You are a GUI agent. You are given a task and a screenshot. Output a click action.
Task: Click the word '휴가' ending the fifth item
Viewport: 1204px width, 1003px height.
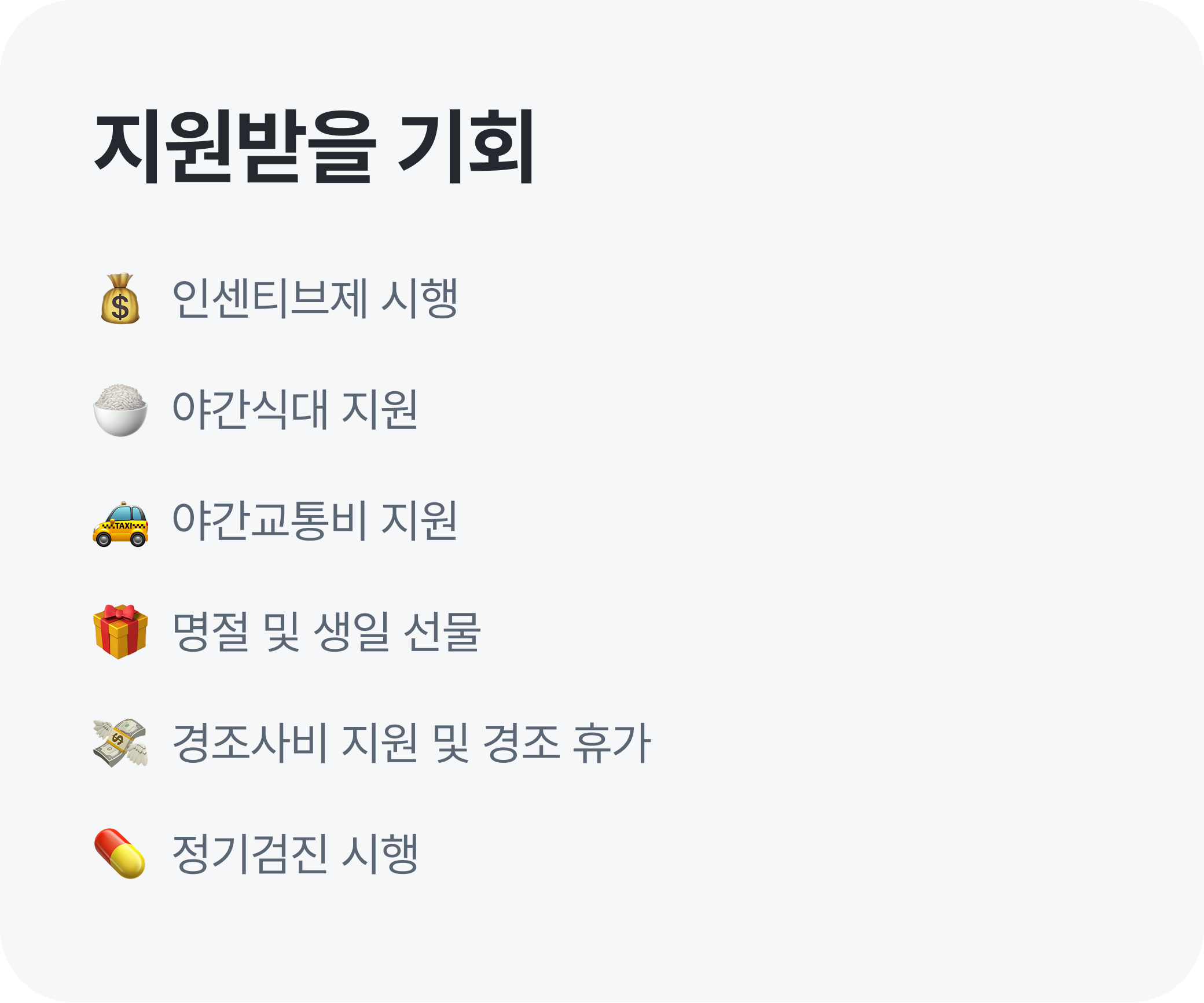(x=611, y=743)
